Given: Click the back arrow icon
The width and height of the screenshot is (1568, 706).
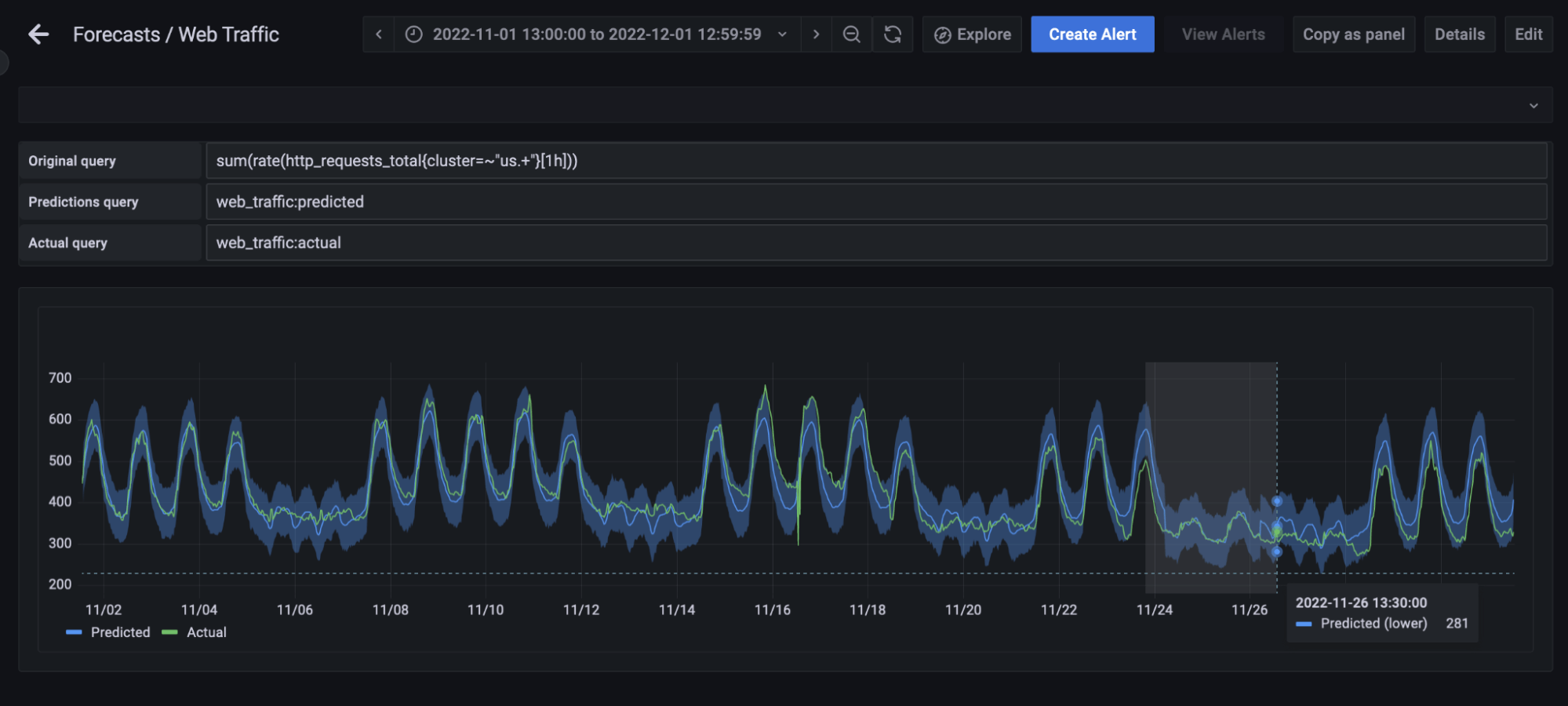Looking at the screenshot, I should (x=38, y=35).
